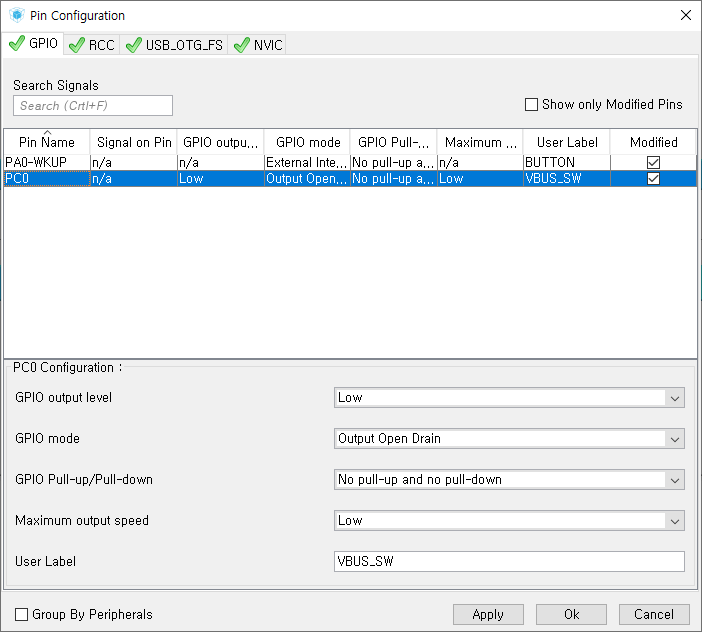Viewport: 702px width, 632px height.
Task: Enable Group By Peripherals checkbox
Action: tap(21, 614)
